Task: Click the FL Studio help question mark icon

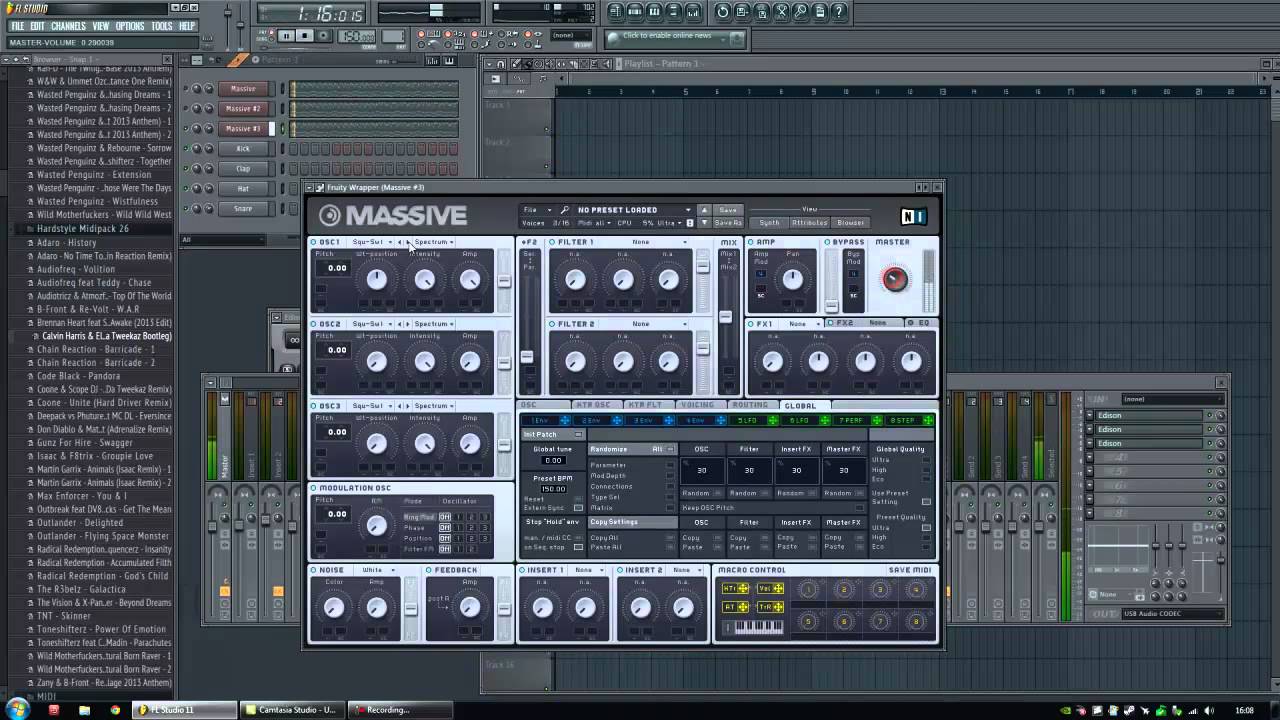Action: [840, 12]
